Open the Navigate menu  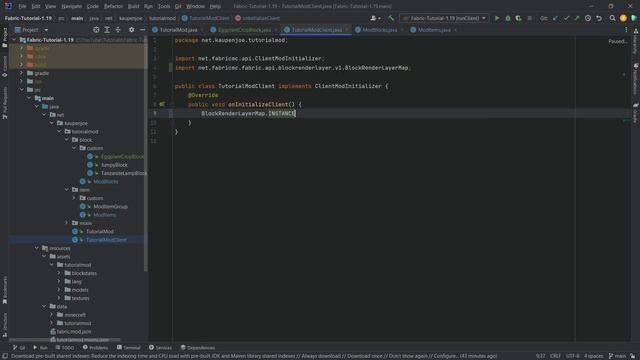coord(71,6)
